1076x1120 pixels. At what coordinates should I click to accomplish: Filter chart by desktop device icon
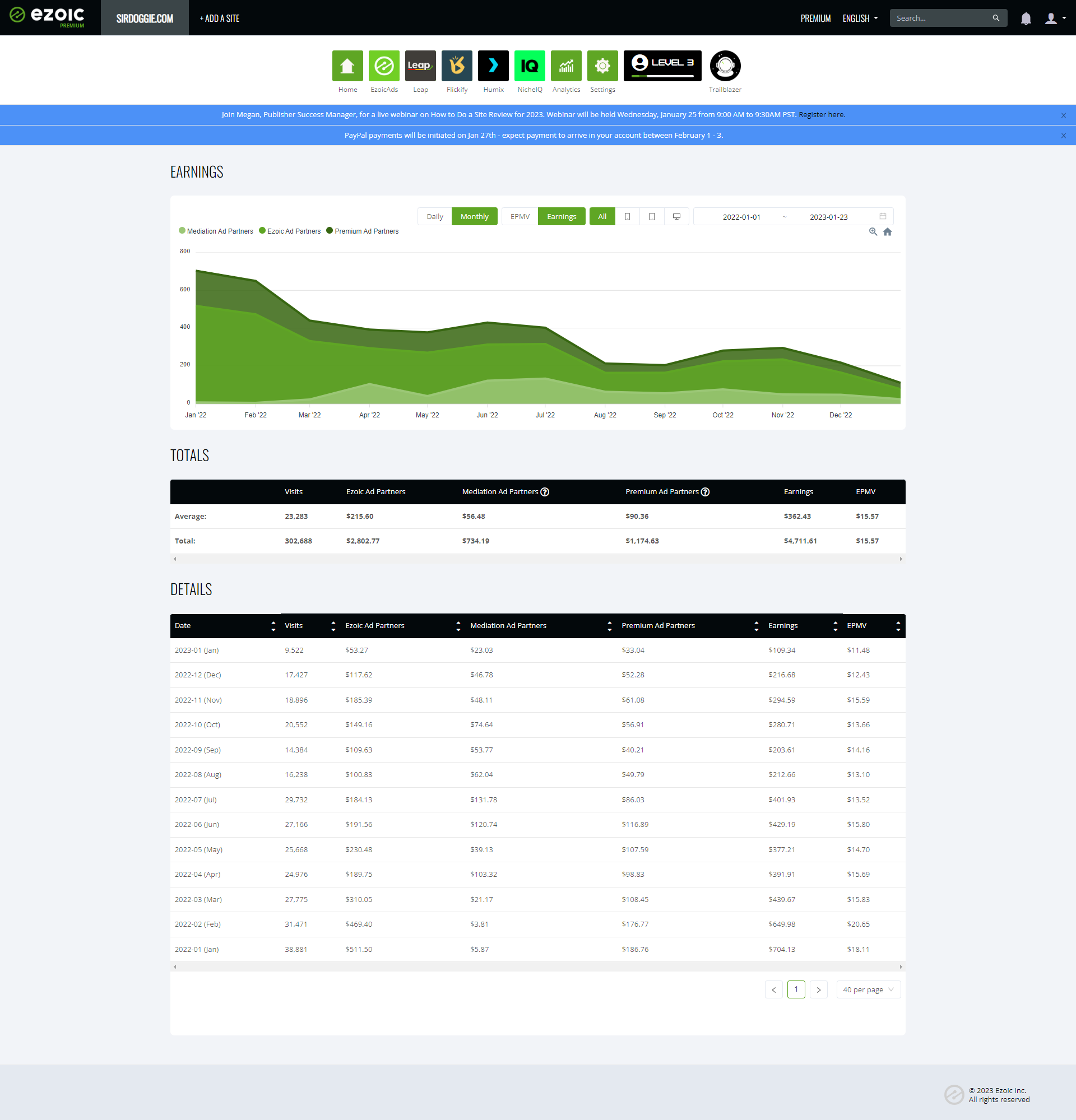tap(676, 217)
